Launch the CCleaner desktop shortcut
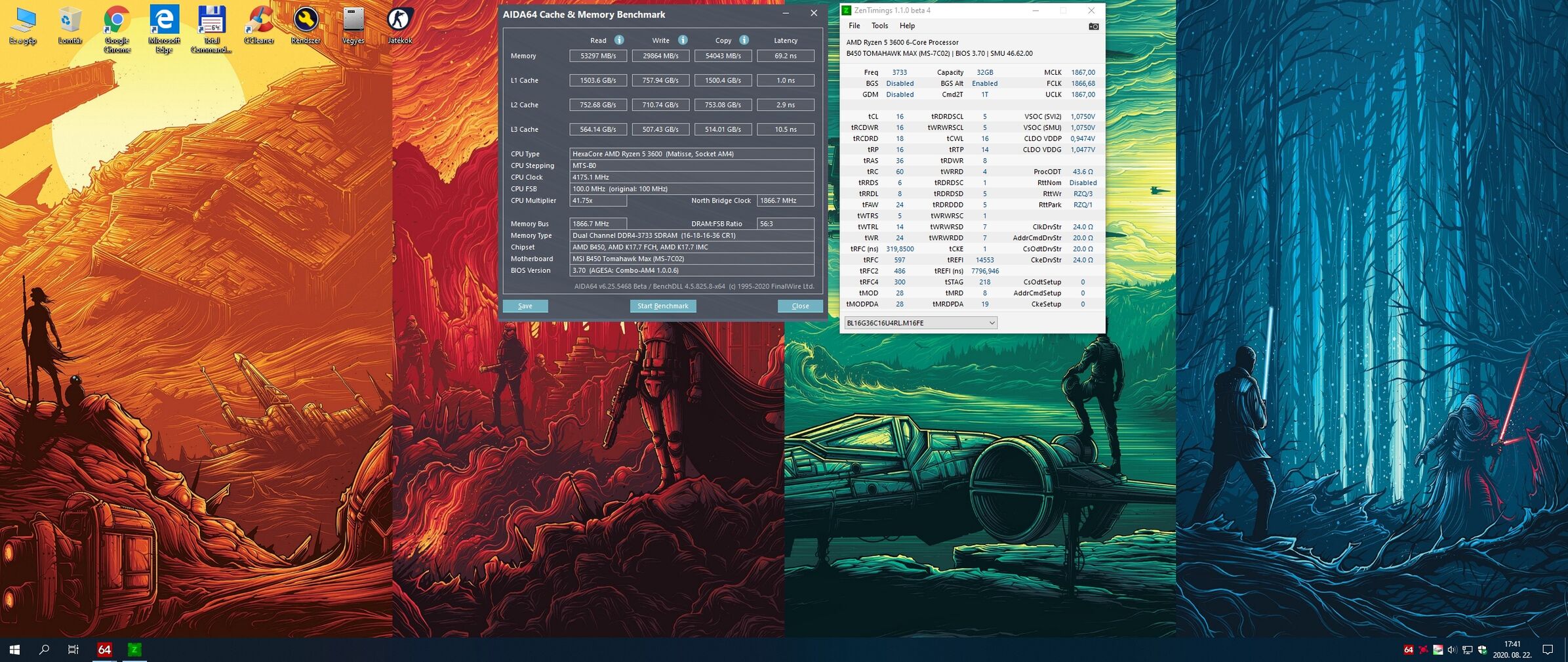The image size is (1568, 662). (x=259, y=26)
